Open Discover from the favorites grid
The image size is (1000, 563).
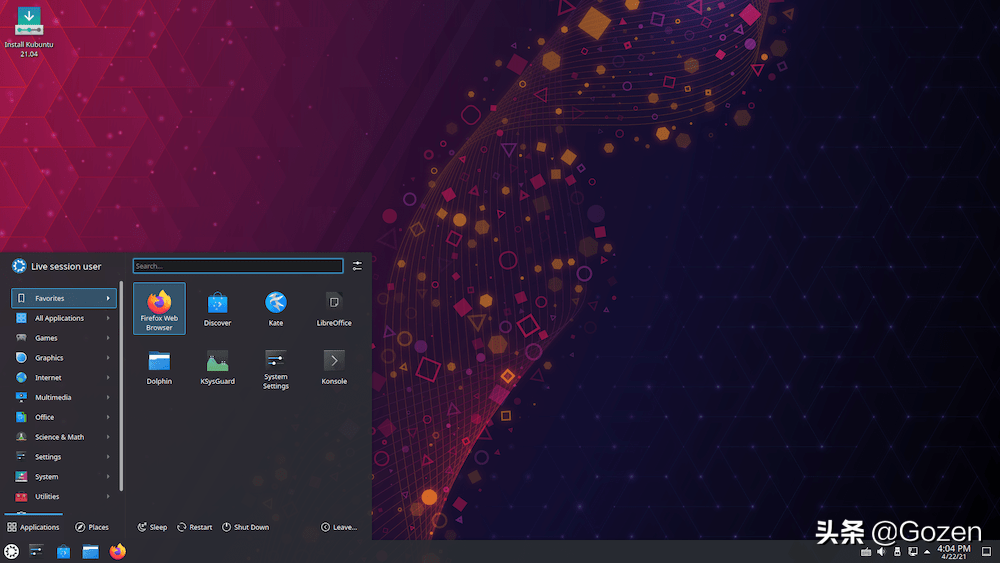coord(217,309)
